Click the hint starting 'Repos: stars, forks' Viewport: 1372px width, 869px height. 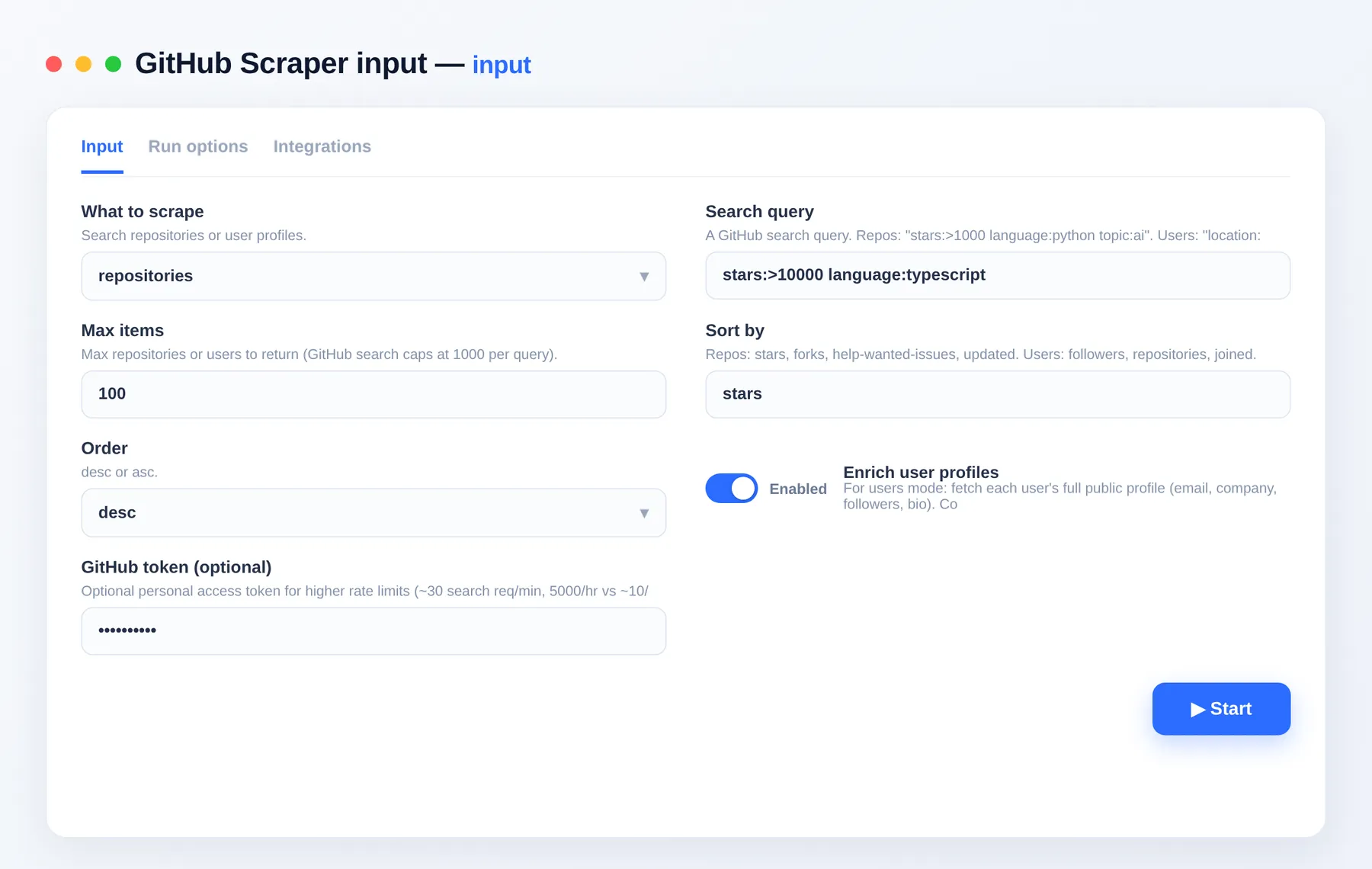[981, 354]
